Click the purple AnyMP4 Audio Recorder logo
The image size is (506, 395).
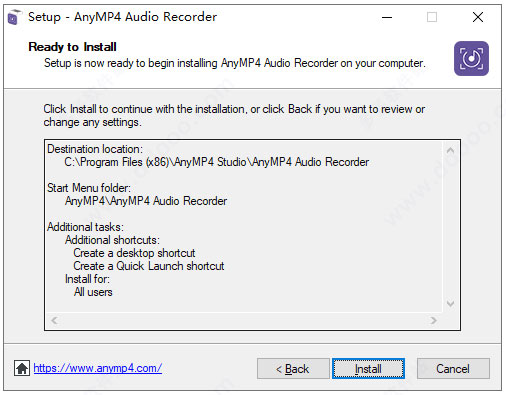(471, 58)
